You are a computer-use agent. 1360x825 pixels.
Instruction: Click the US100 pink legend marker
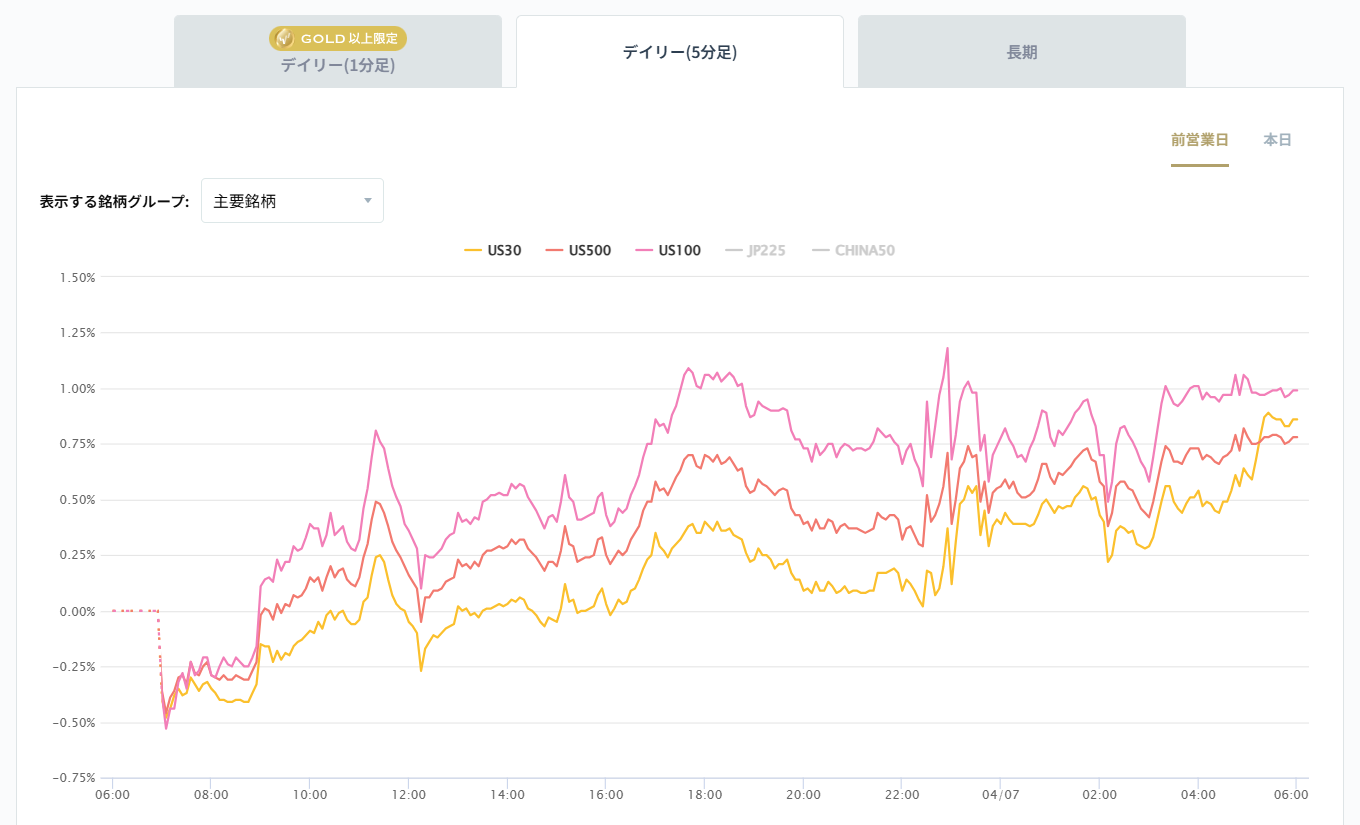pos(646,250)
